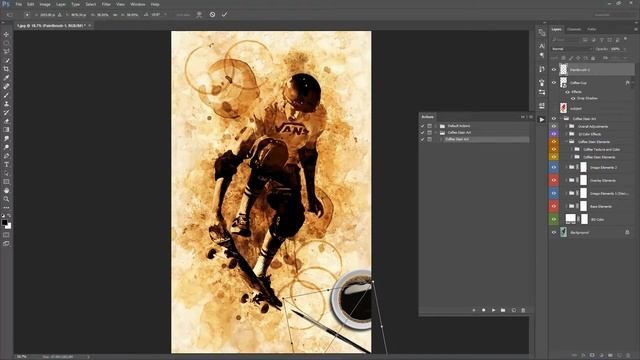Select the Hand tool

[6, 191]
